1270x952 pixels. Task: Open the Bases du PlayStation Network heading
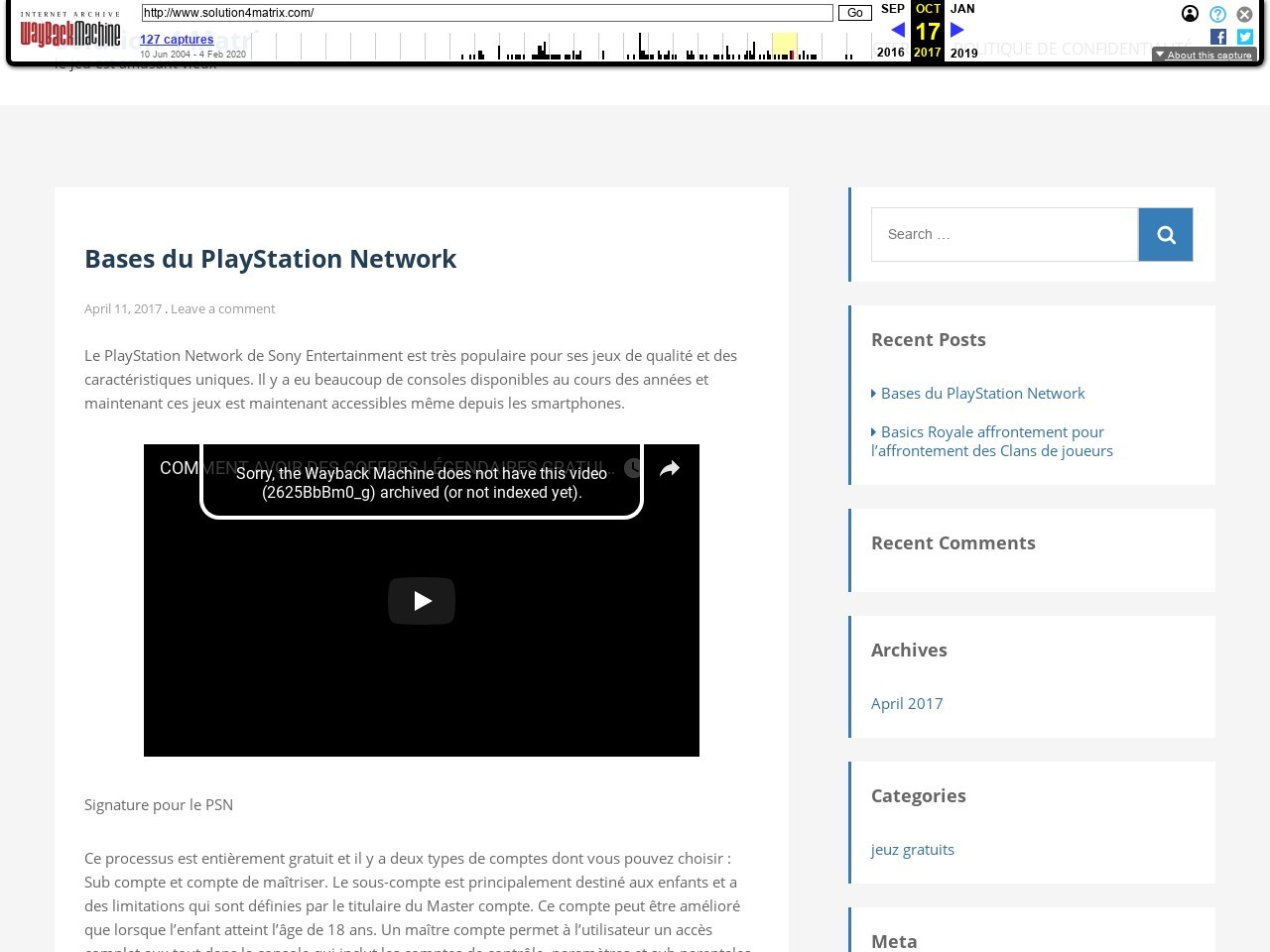point(270,259)
